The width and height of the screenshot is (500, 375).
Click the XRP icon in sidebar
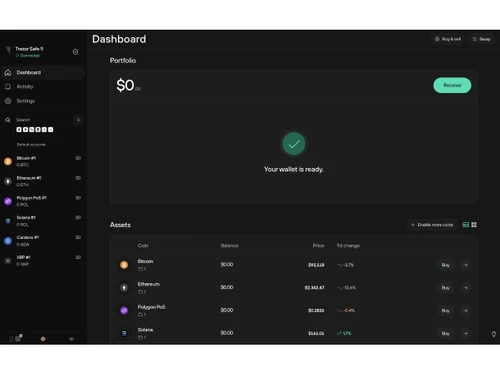point(8,261)
